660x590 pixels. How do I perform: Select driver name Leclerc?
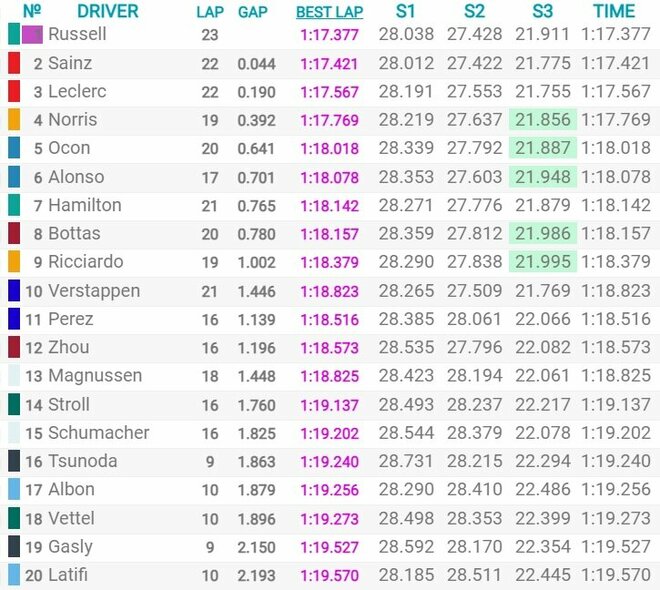pos(77,92)
